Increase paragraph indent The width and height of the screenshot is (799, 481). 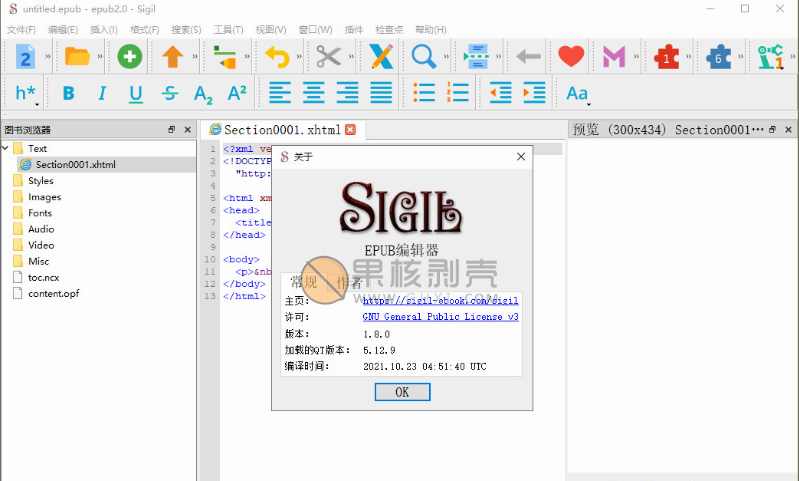click(534, 93)
